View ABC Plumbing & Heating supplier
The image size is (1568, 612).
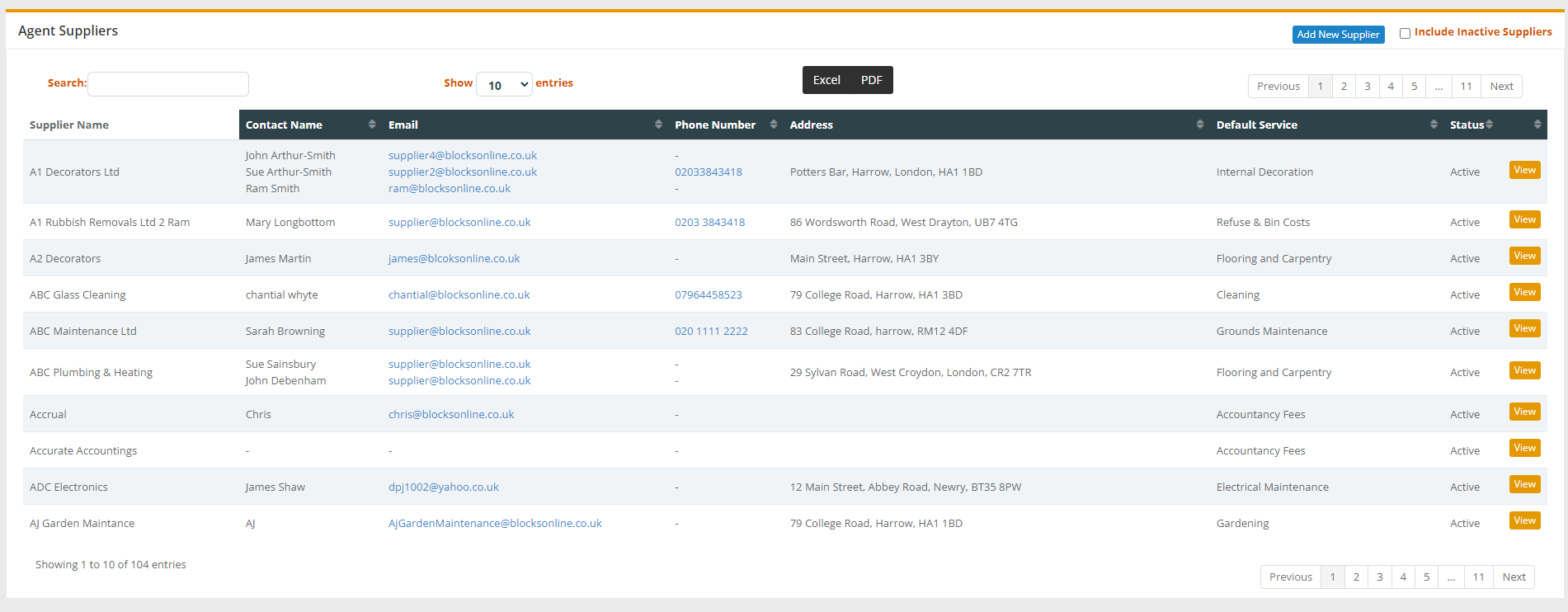1524,370
